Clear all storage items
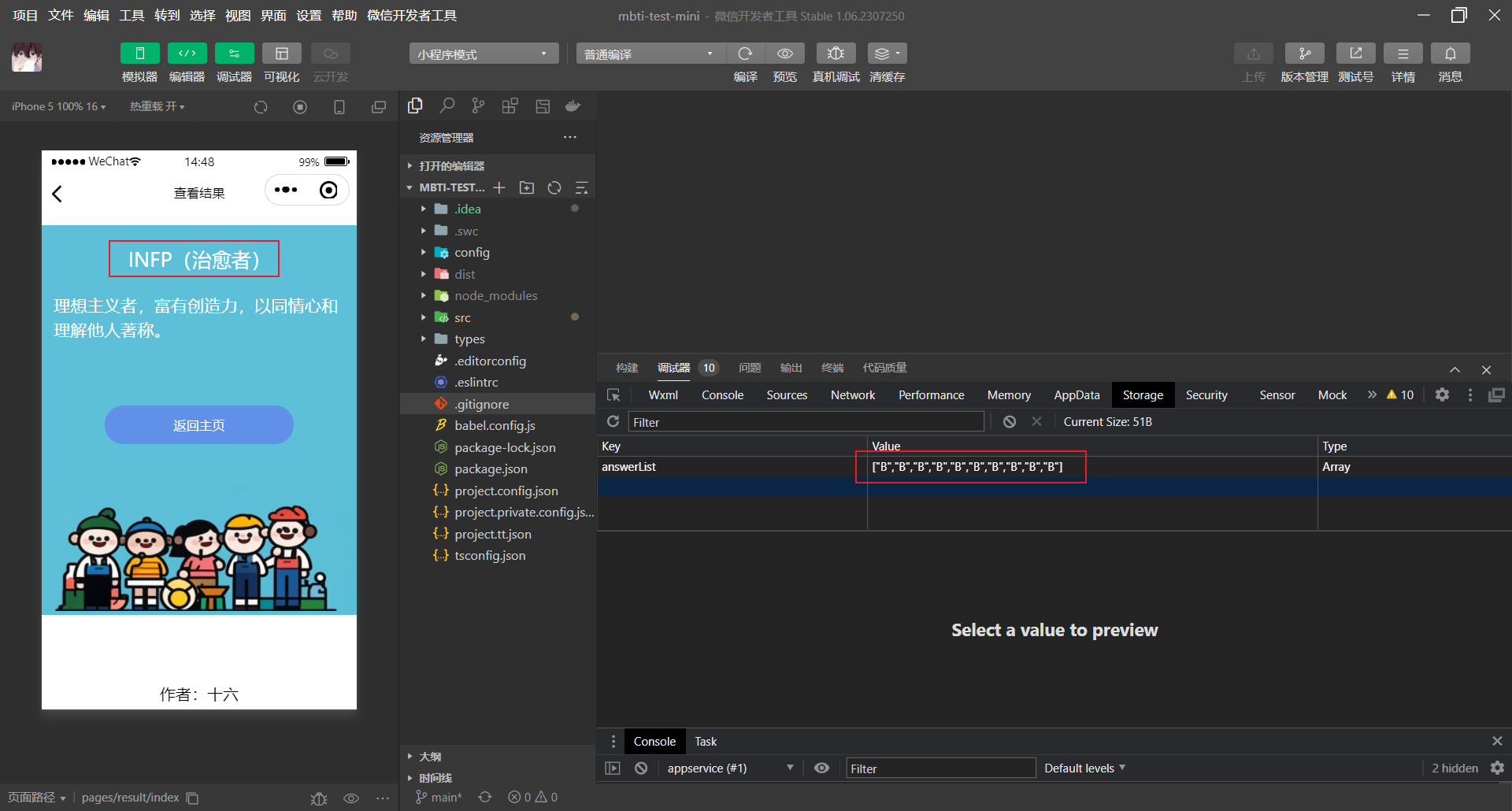 click(1009, 422)
